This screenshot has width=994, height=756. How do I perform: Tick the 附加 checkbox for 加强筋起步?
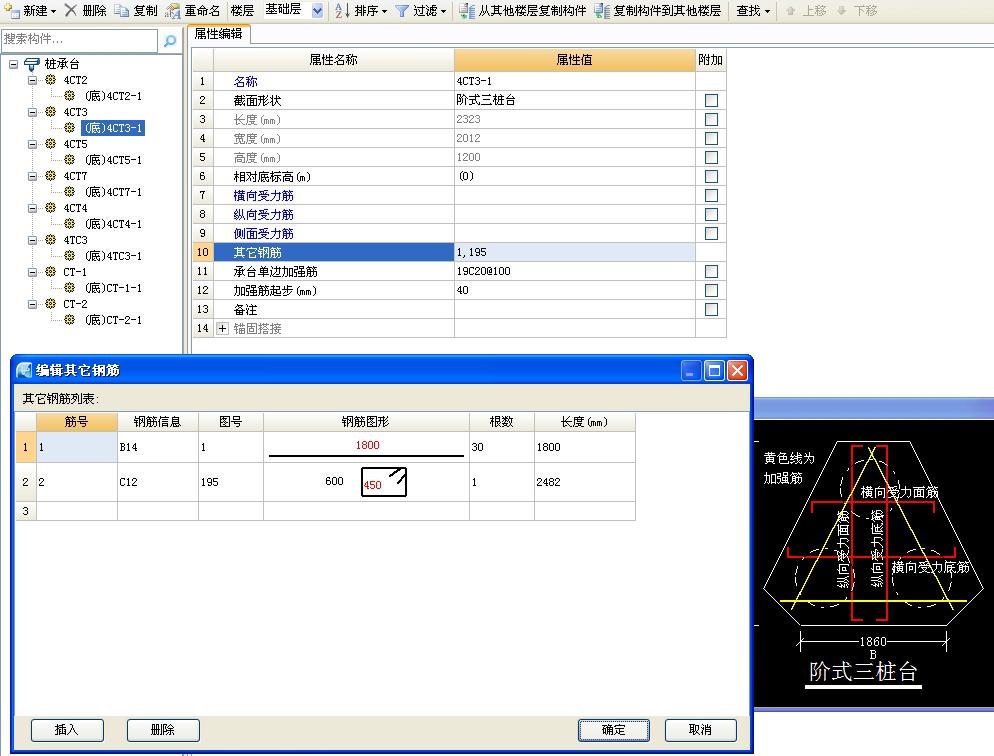click(x=711, y=290)
